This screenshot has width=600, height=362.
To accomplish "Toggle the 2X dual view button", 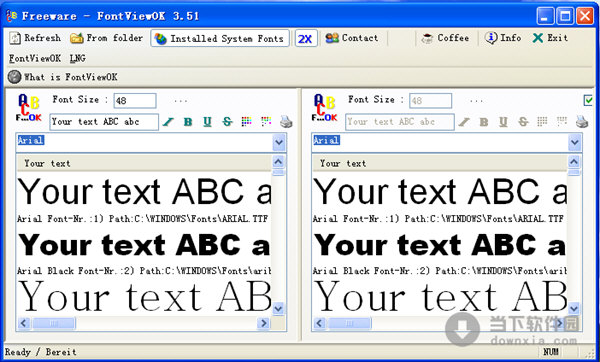I will [x=305, y=39].
